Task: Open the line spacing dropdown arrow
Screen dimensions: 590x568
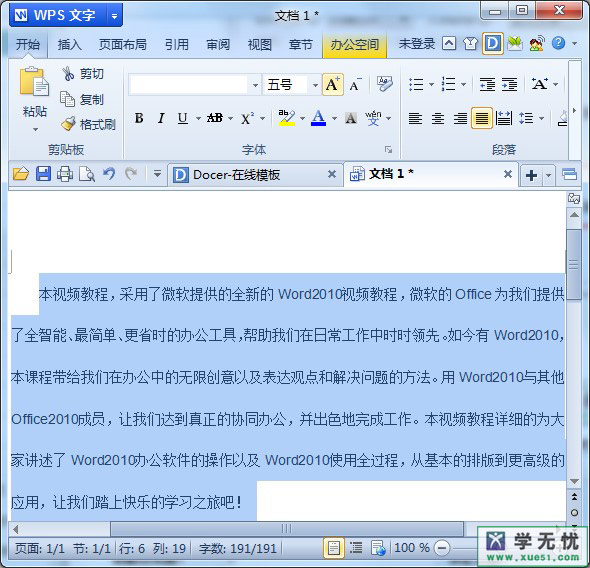Action: click(x=541, y=118)
